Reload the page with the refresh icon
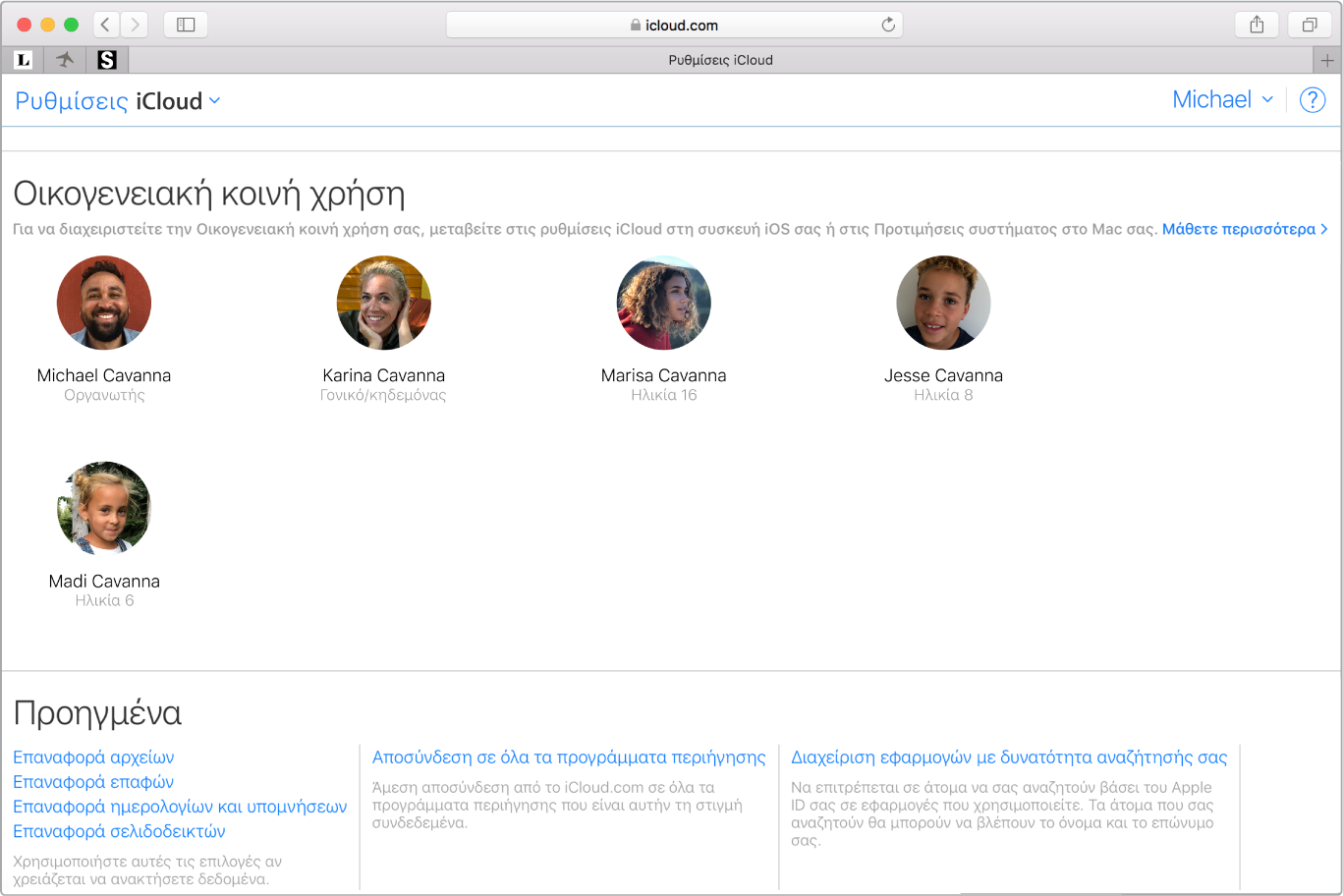Screen dimensions: 1343x896 coord(888,25)
